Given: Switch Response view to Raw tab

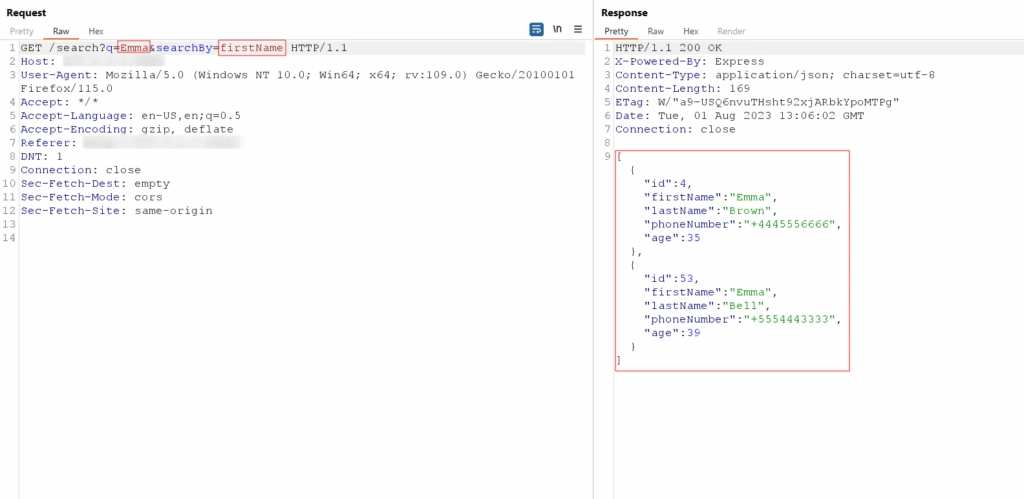Looking at the screenshot, I should tap(656, 31).
